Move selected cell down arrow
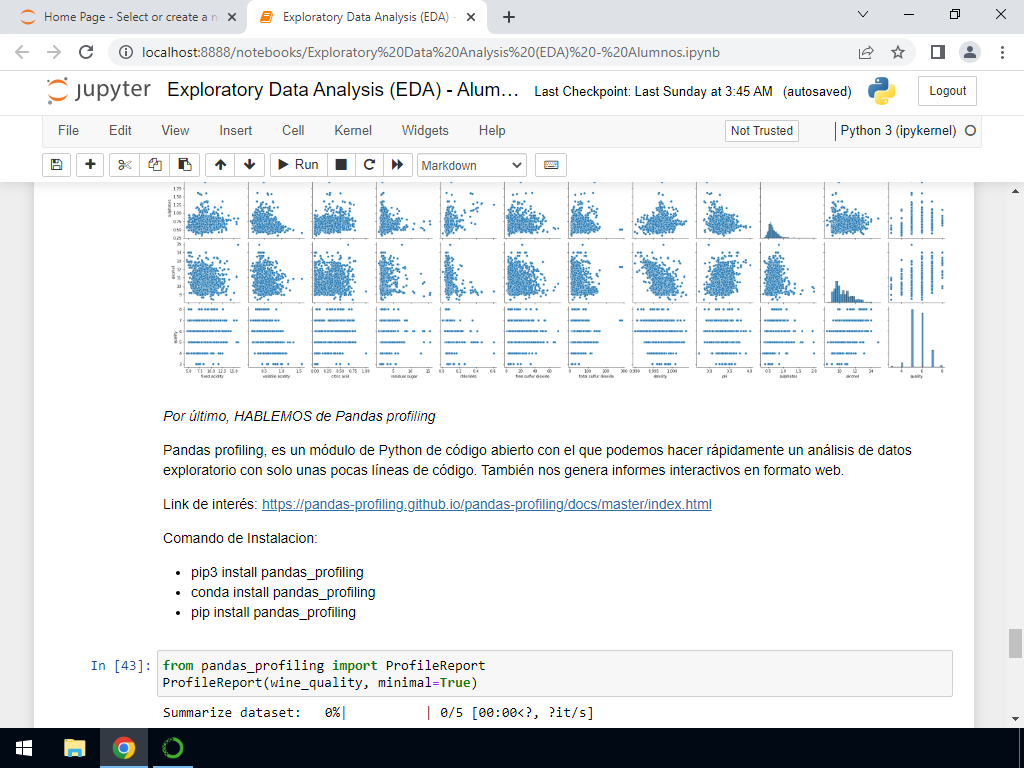Viewport: 1024px width, 768px height. click(x=249, y=165)
